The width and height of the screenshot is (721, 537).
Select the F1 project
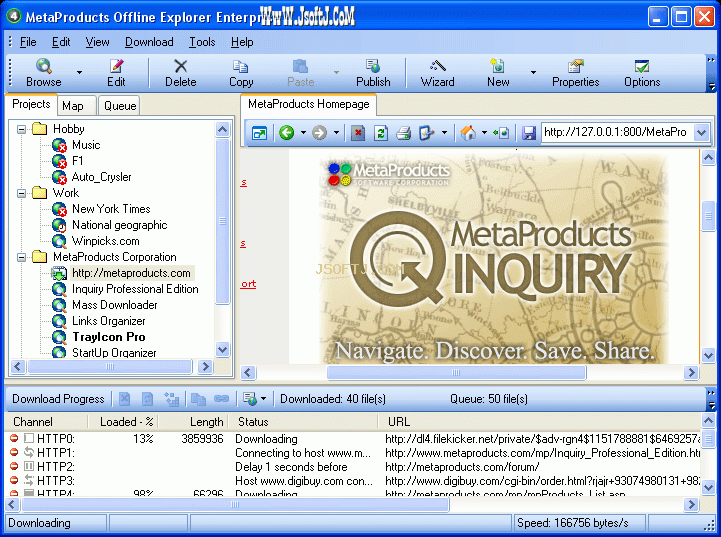(x=77, y=161)
